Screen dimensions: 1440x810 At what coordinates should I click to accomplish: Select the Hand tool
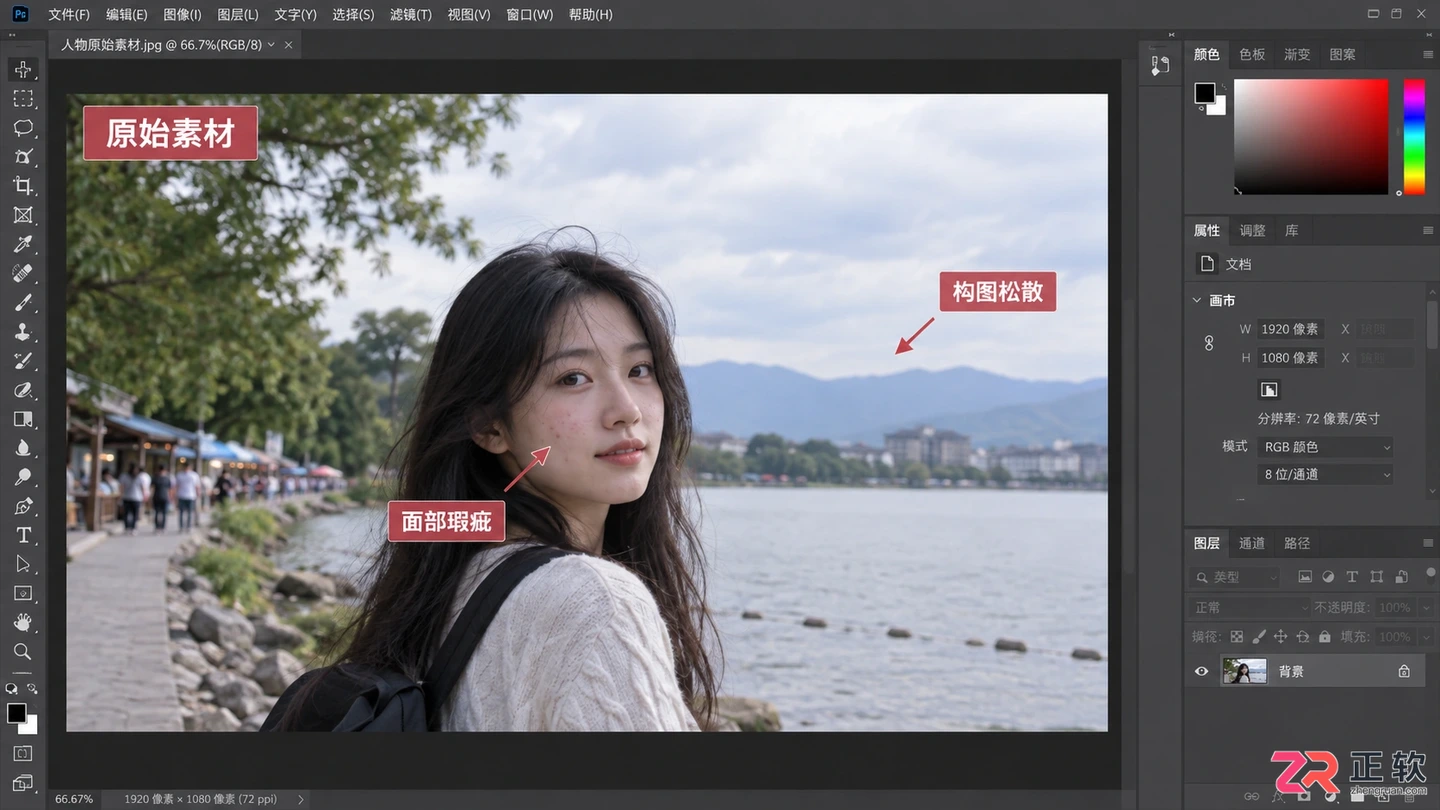click(23, 622)
